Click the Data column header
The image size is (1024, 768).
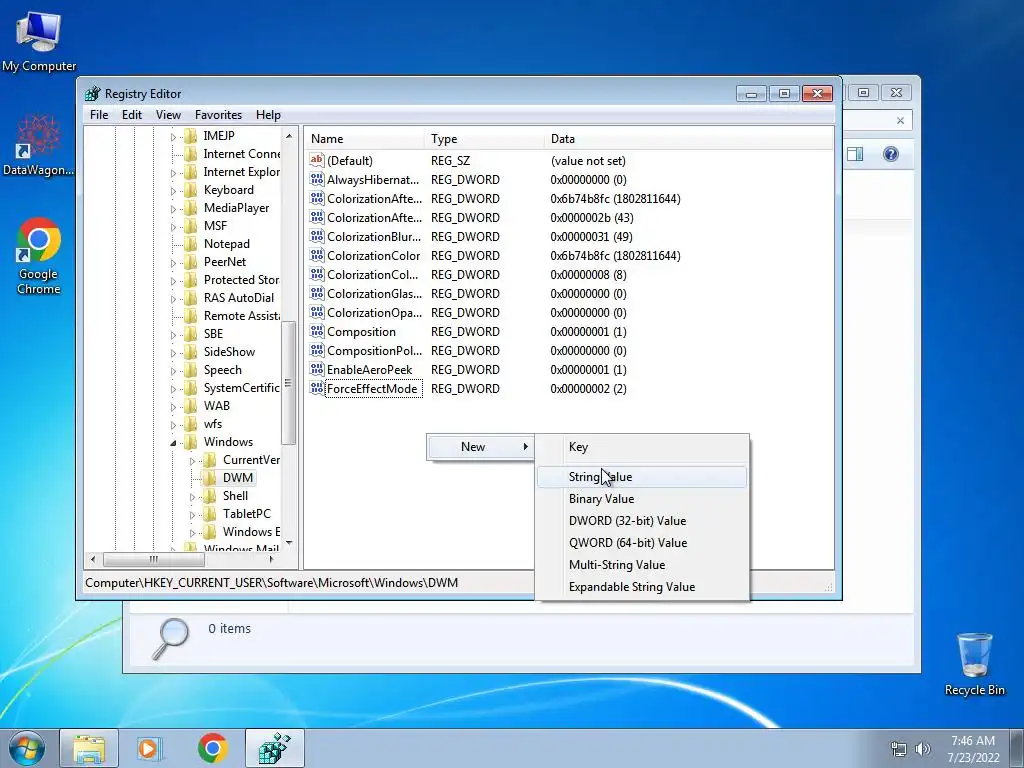pos(688,138)
